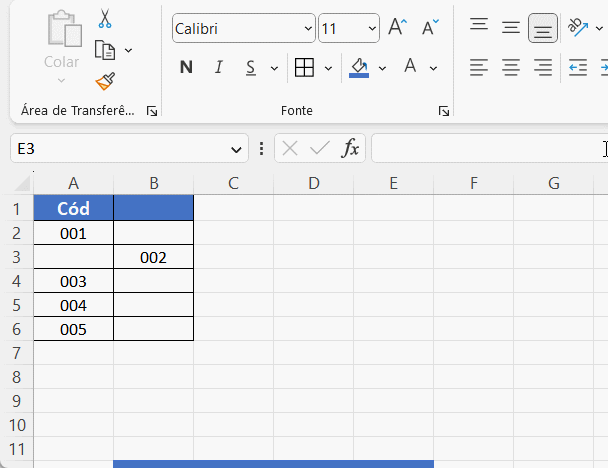
Task: Activate the Format Painter brush
Action: coord(105,81)
